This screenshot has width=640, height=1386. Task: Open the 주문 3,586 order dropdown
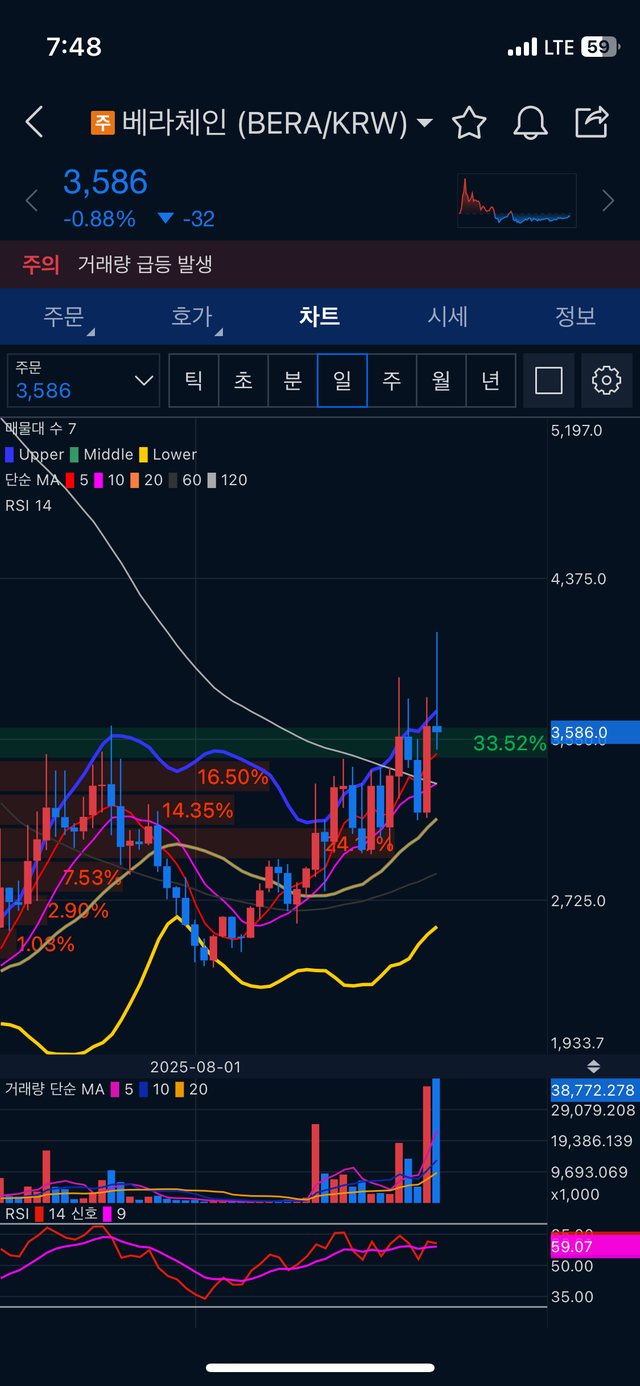(x=83, y=380)
